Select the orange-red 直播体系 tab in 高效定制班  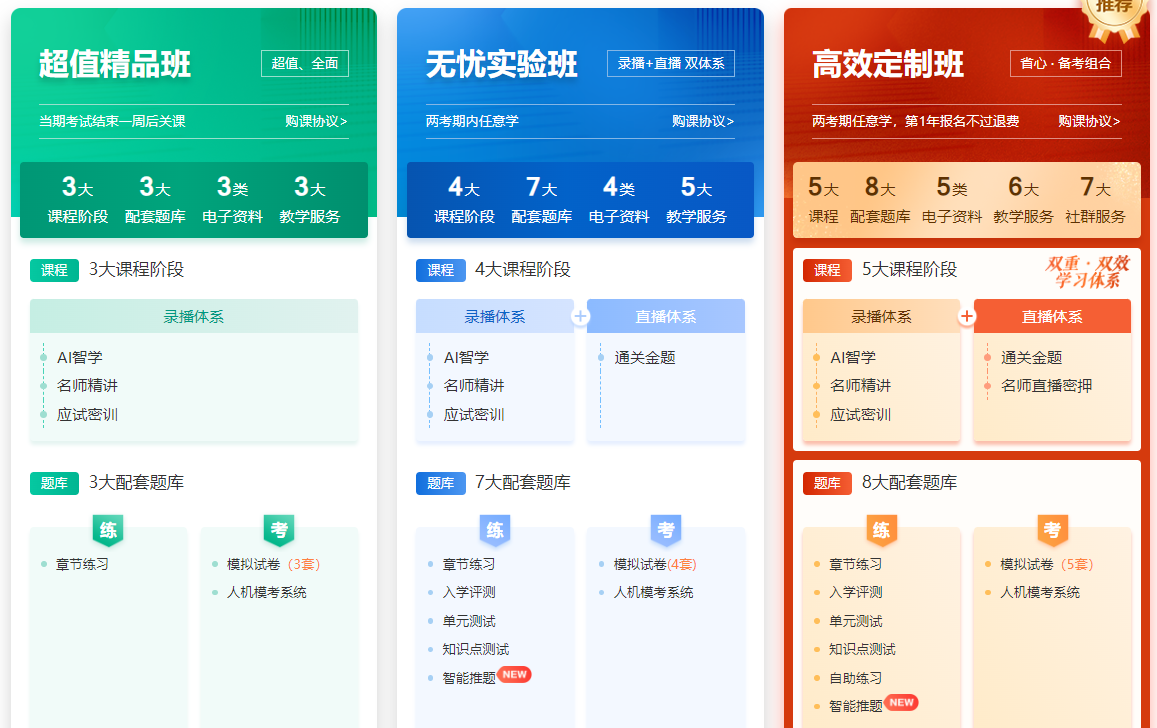[1052, 316]
